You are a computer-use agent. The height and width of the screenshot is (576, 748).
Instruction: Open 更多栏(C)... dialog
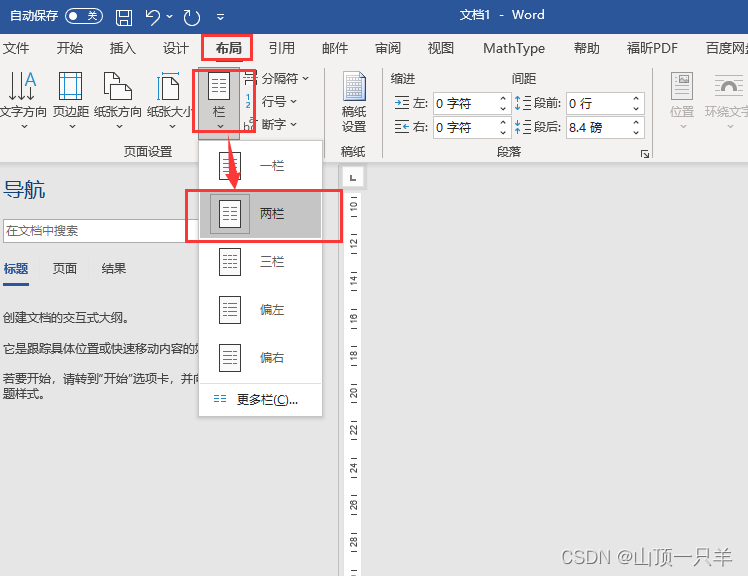point(260,399)
